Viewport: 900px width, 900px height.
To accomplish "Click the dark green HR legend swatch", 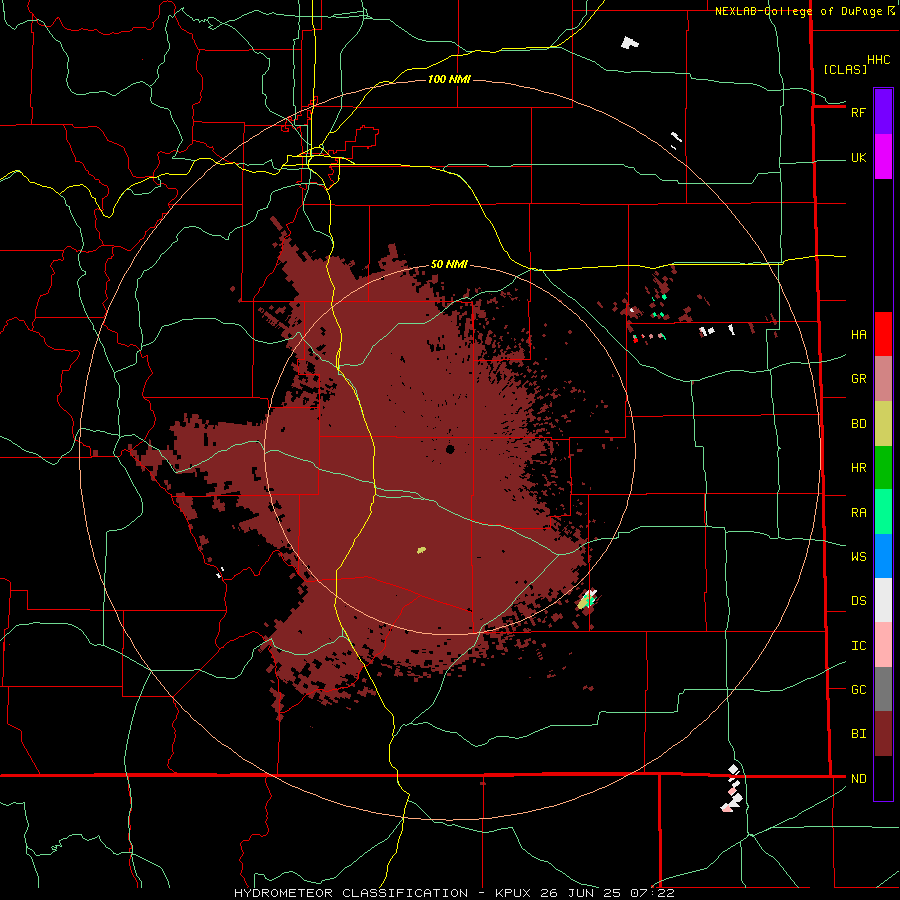I will (883, 468).
